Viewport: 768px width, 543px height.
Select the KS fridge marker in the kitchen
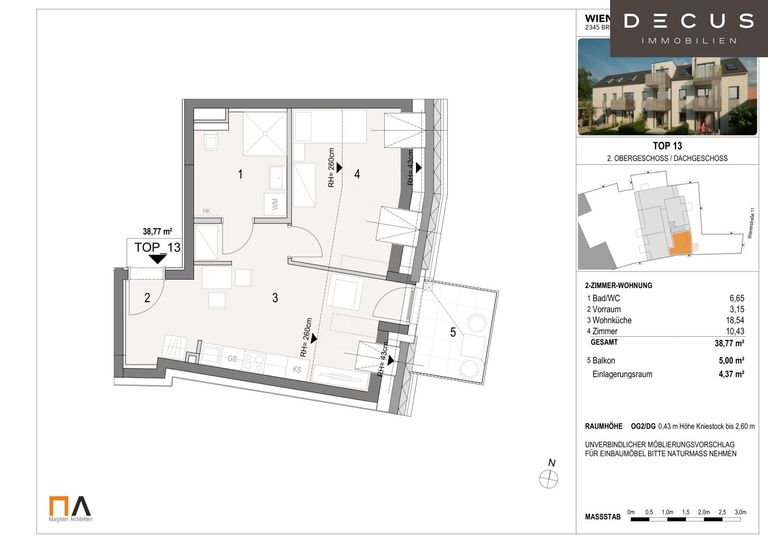(x=297, y=369)
